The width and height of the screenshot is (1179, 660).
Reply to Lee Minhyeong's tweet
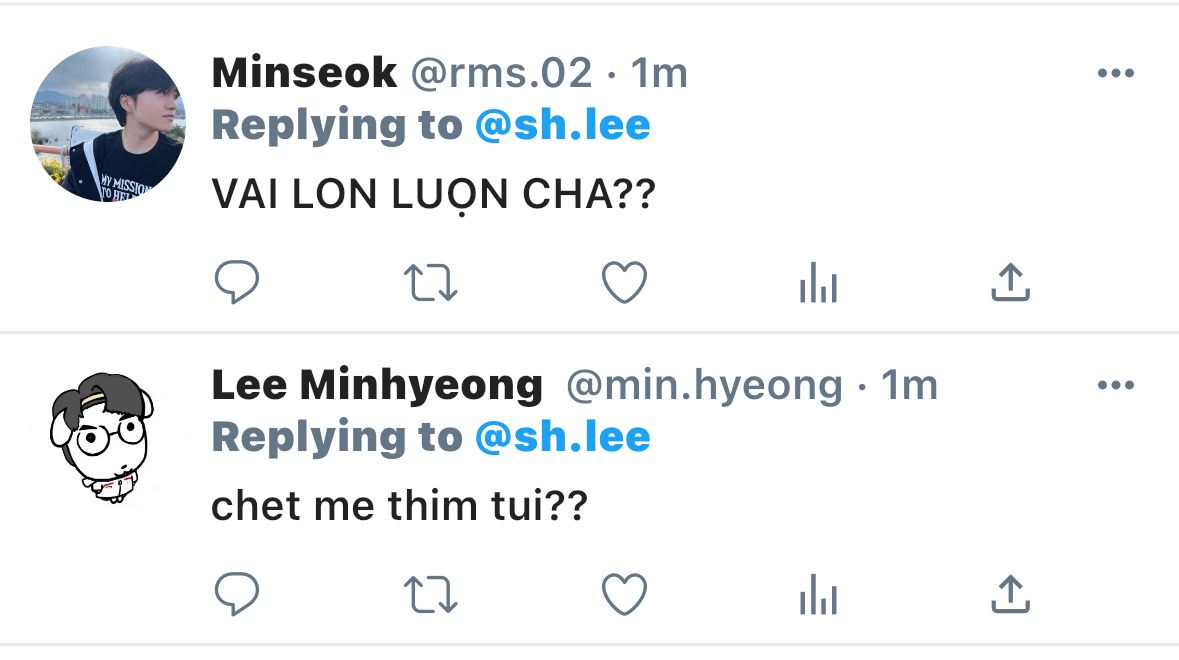click(237, 594)
